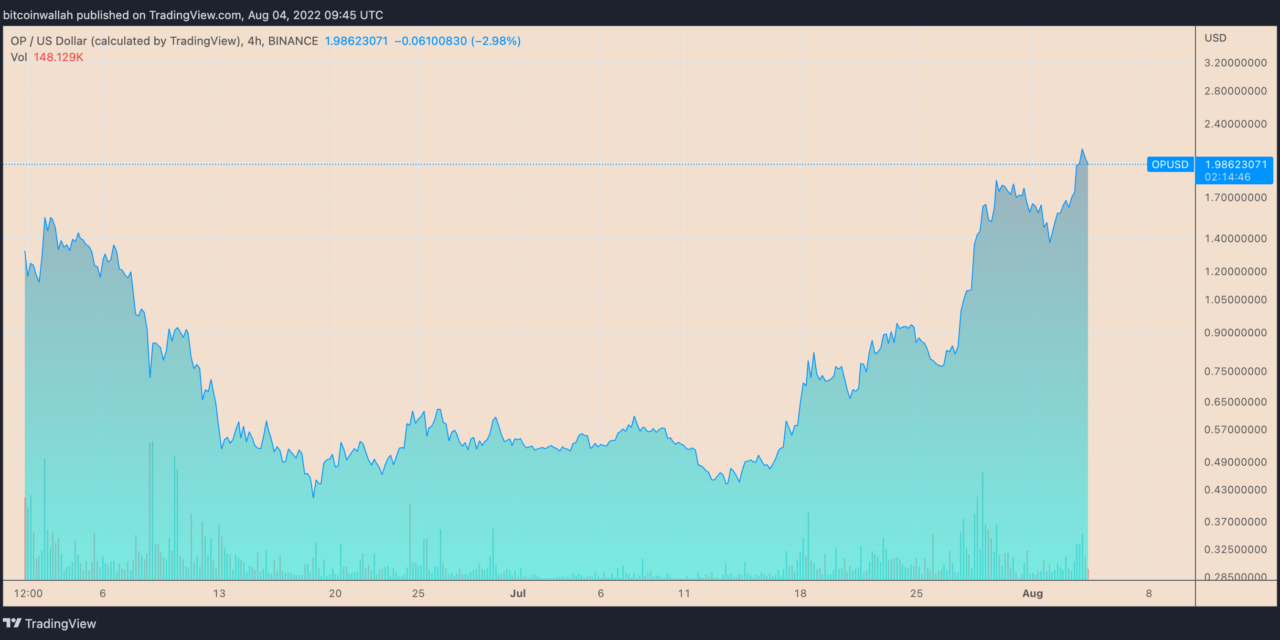Toggle the Vol indicator visibility
Viewport: 1280px width, 640px height.
click(18, 57)
